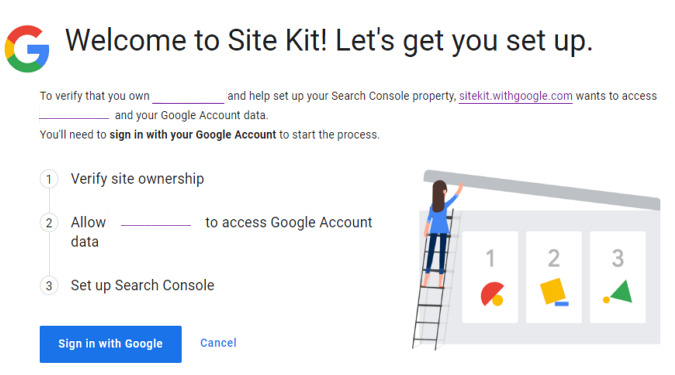Click the step 3 circle icon

[x=49, y=285]
